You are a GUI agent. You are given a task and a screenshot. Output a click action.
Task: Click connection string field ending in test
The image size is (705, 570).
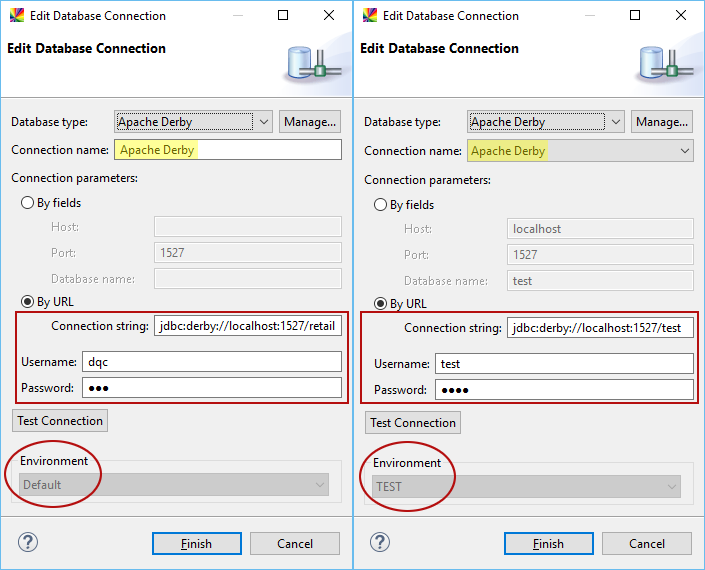click(x=600, y=328)
